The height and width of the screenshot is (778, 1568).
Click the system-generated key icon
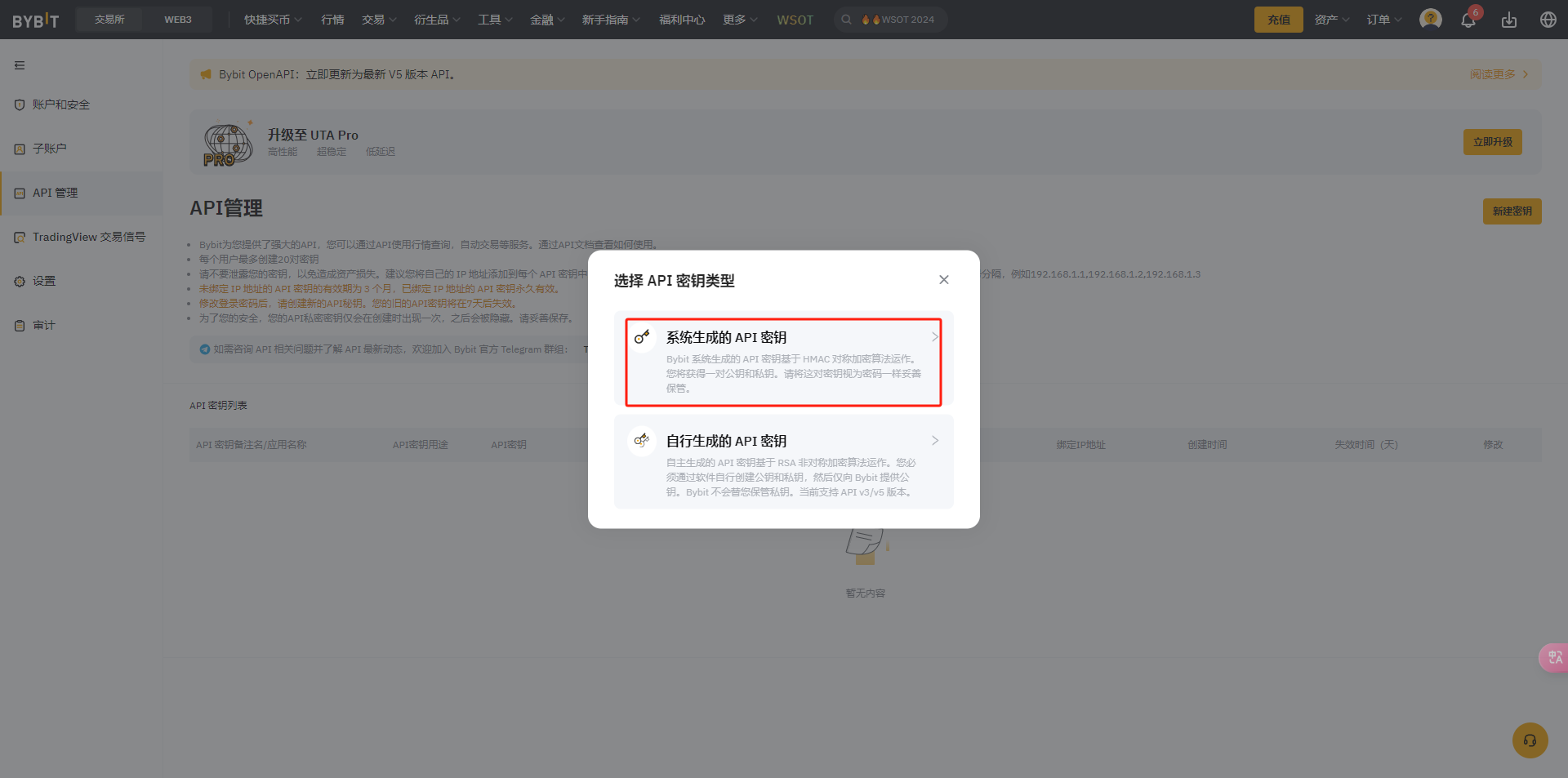642,336
